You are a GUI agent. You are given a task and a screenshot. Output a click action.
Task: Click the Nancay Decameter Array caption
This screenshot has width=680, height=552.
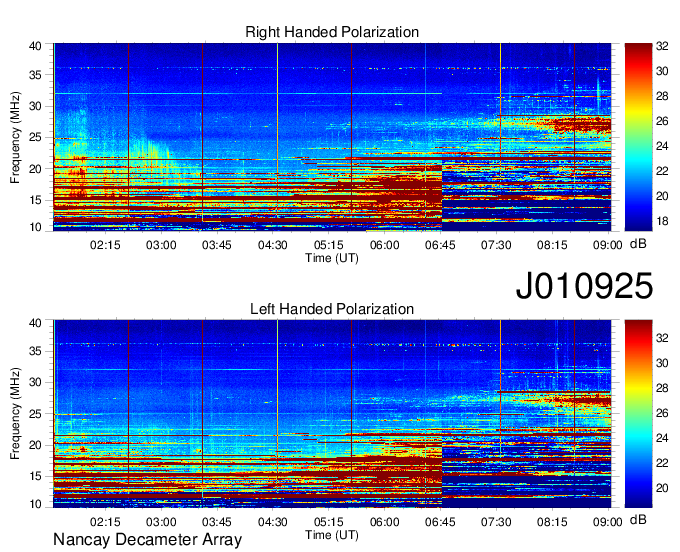(147, 540)
